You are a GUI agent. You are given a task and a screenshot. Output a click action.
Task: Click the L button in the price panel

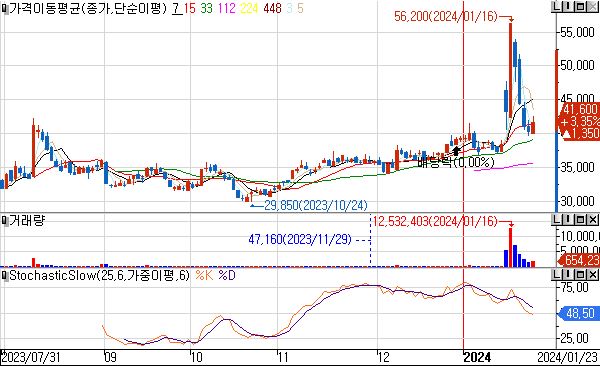pos(556,7)
